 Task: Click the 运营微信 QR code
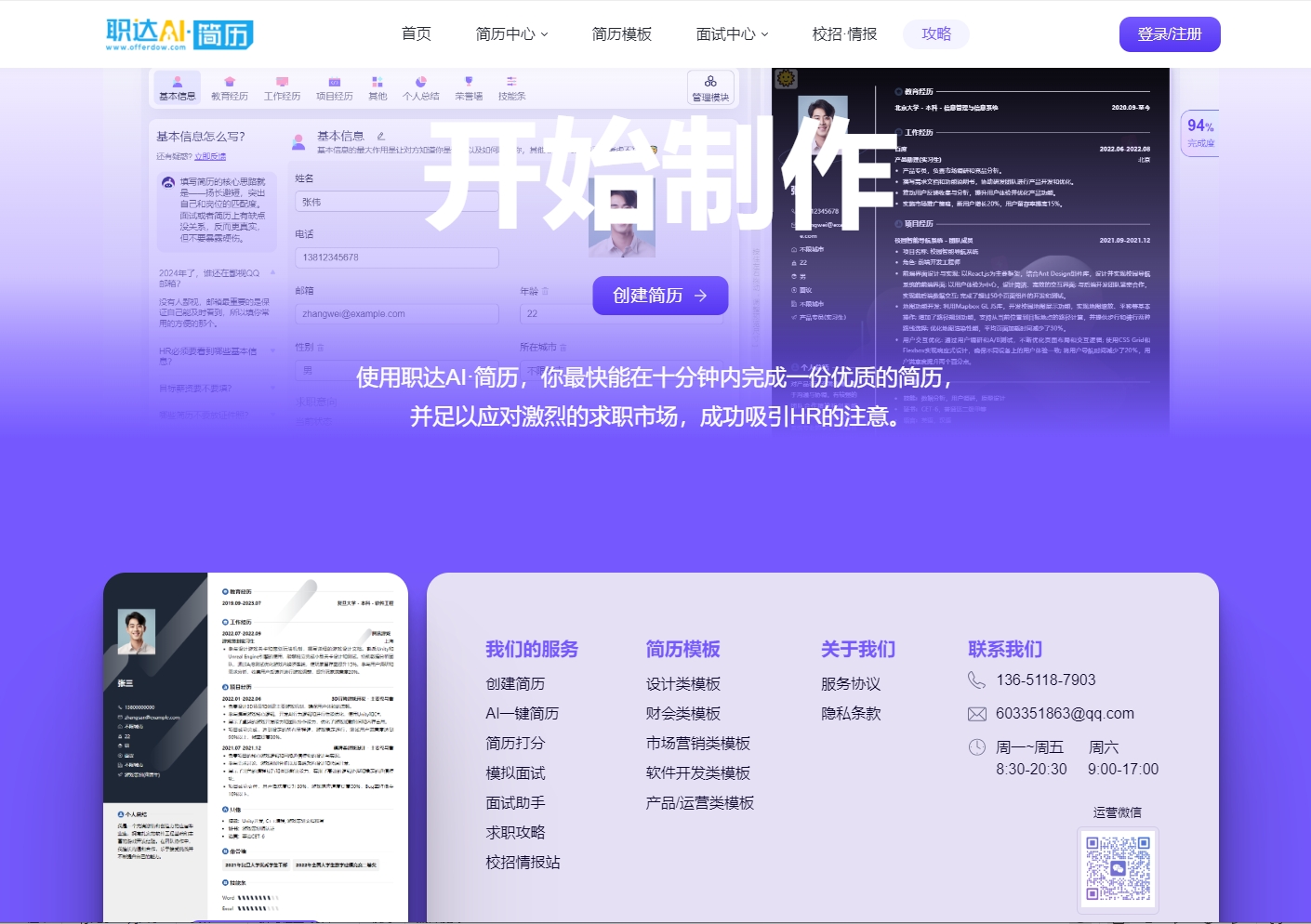pyautogui.click(x=1118, y=869)
